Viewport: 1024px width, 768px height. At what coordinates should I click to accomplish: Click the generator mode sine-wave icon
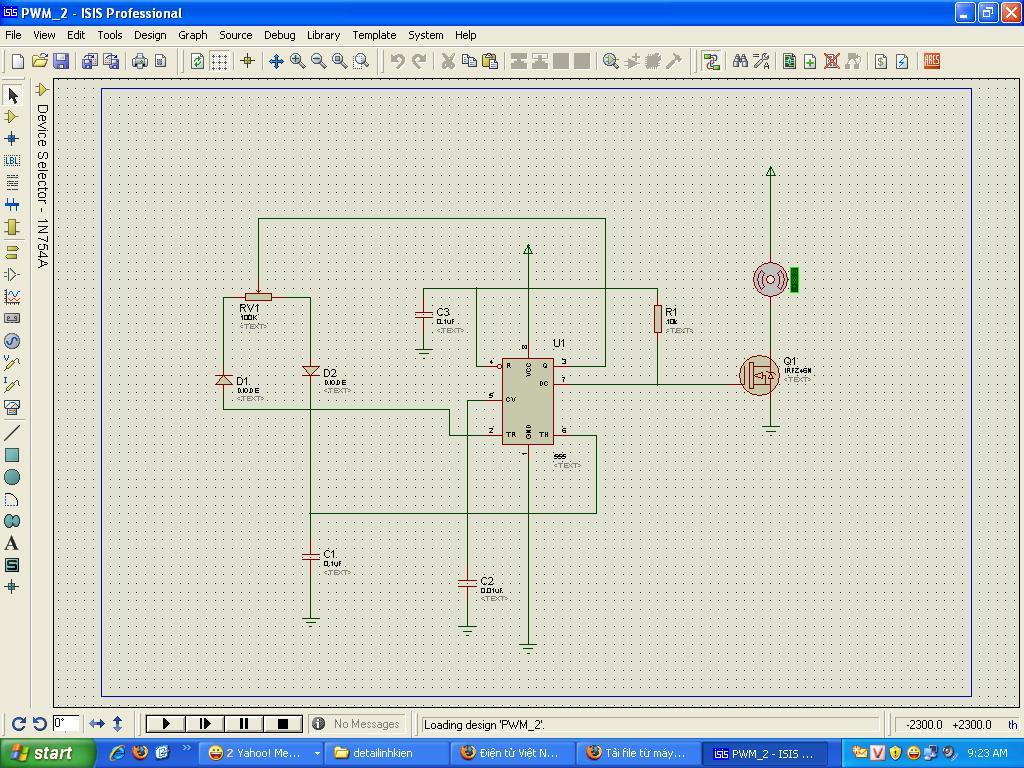12,341
